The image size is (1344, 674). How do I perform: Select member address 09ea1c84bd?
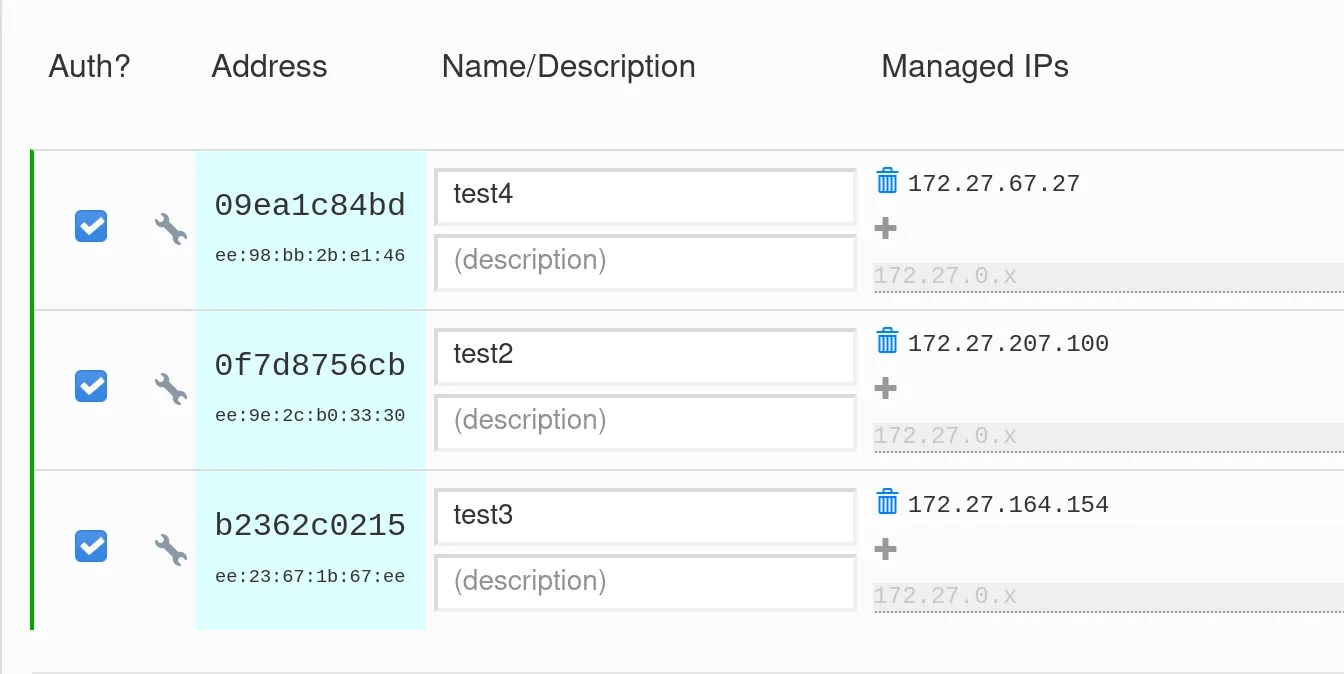pyautogui.click(x=310, y=205)
